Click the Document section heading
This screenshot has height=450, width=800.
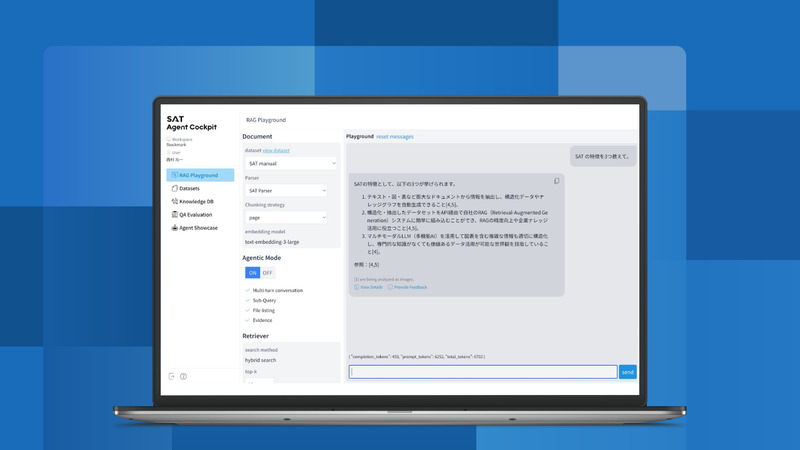coord(257,137)
